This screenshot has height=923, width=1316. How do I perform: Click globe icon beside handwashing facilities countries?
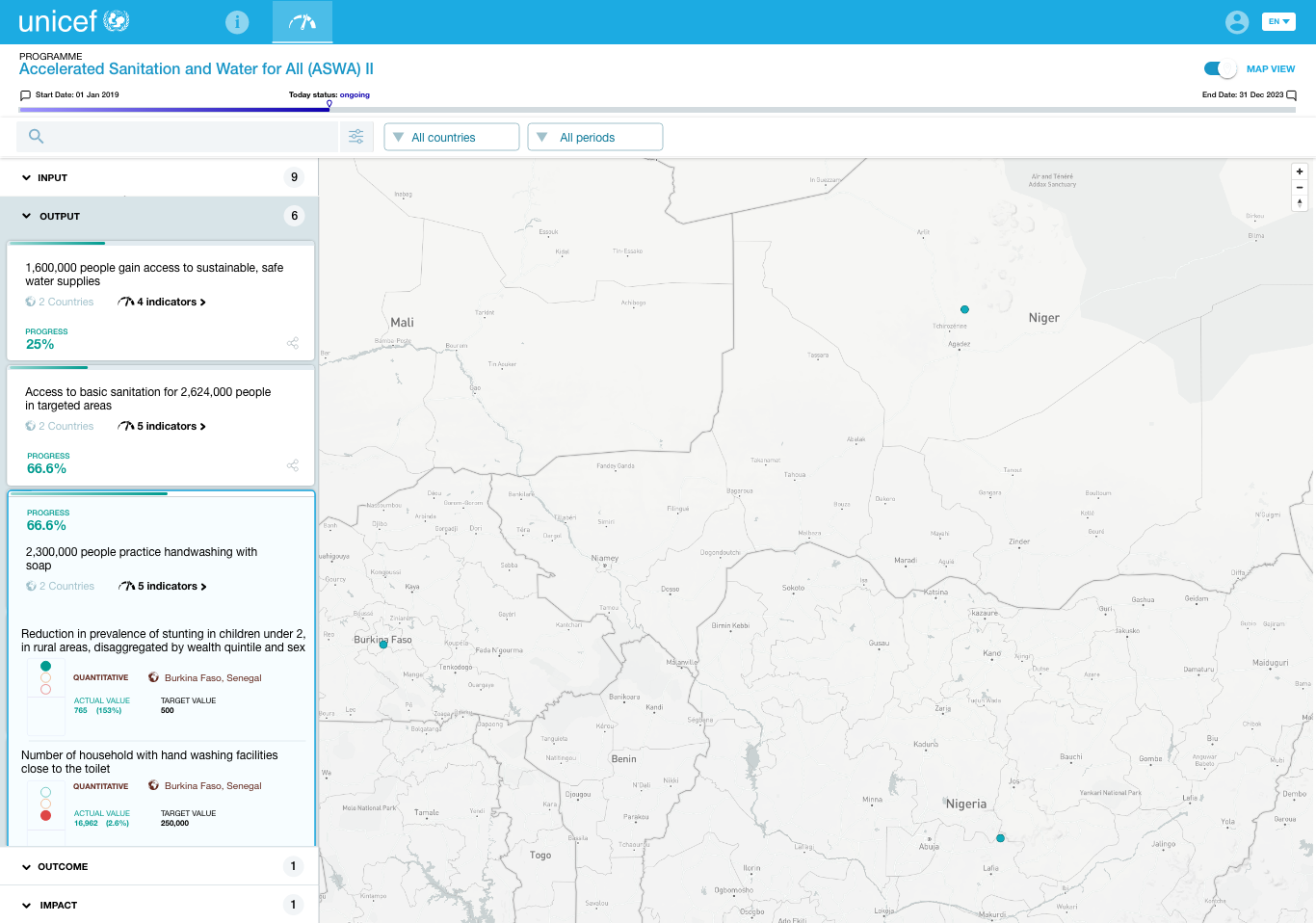(153, 786)
